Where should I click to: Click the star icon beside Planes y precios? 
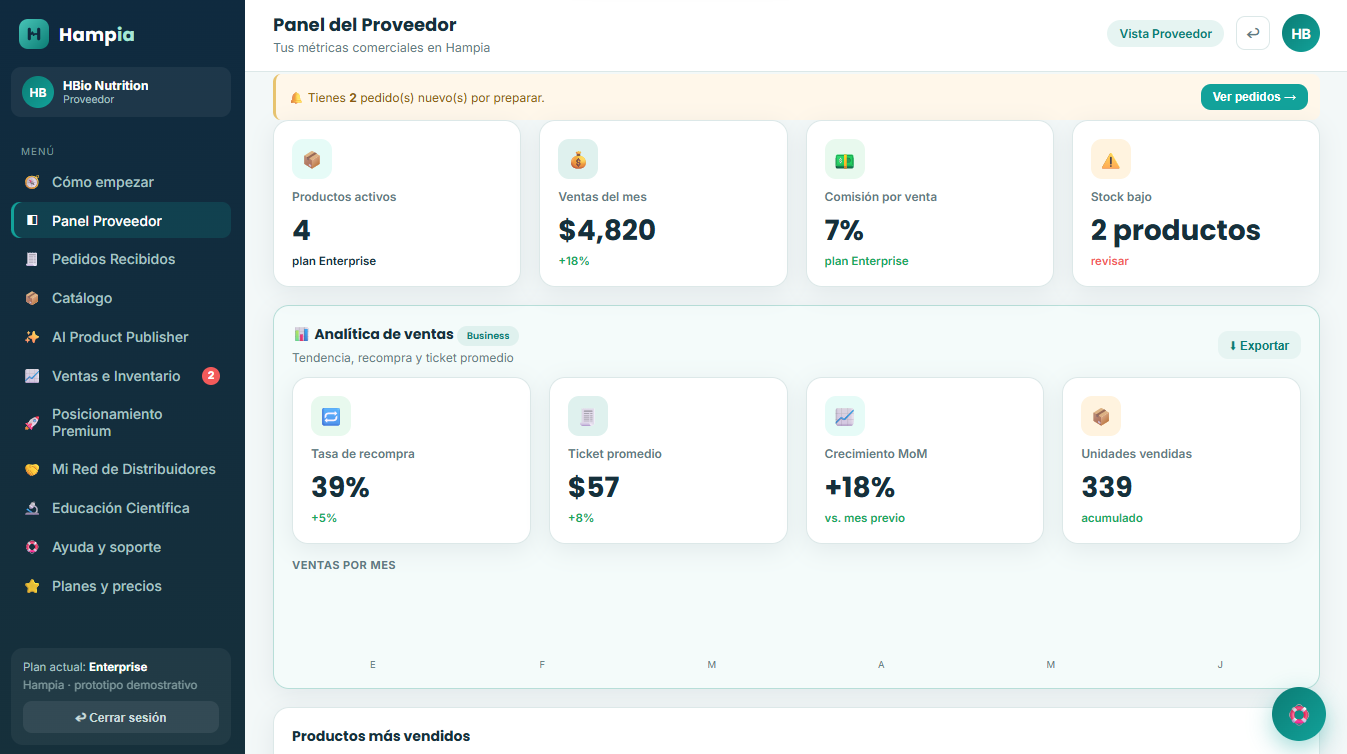pos(32,586)
